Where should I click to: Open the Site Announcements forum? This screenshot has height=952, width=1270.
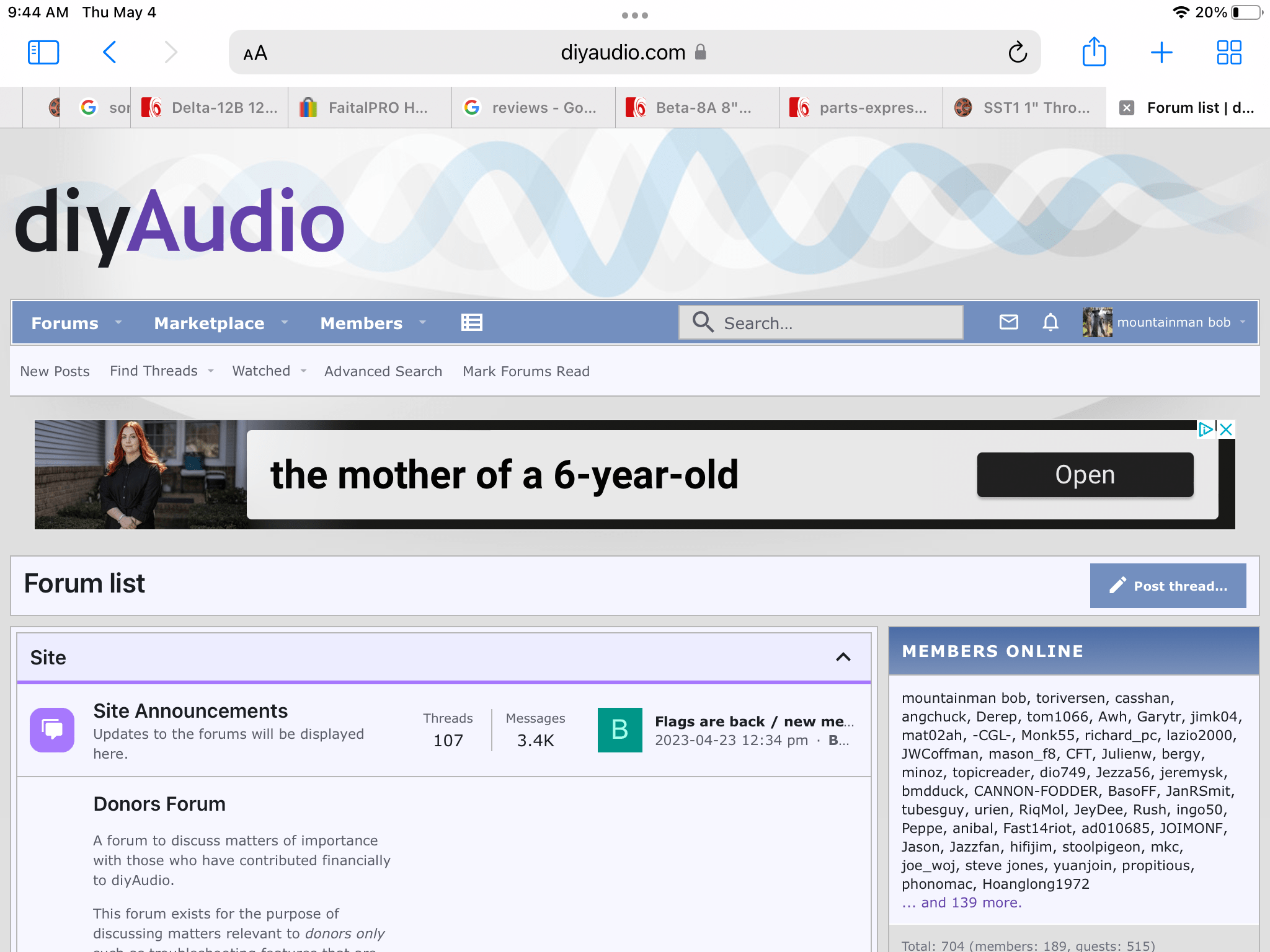click(190, 711)
